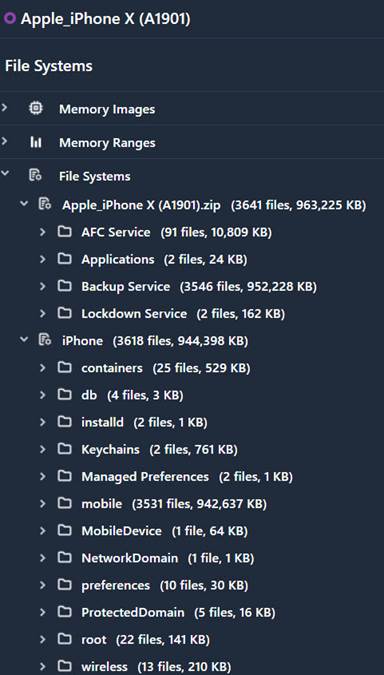
Task: Collapse the File Systems tree node
Action: tap(5, 173)
